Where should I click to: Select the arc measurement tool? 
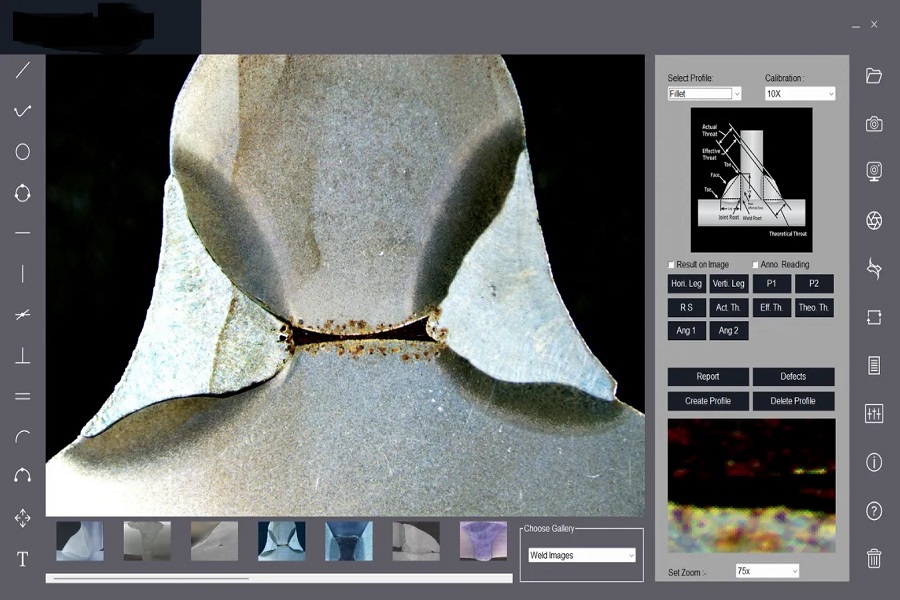coord(22,436)
